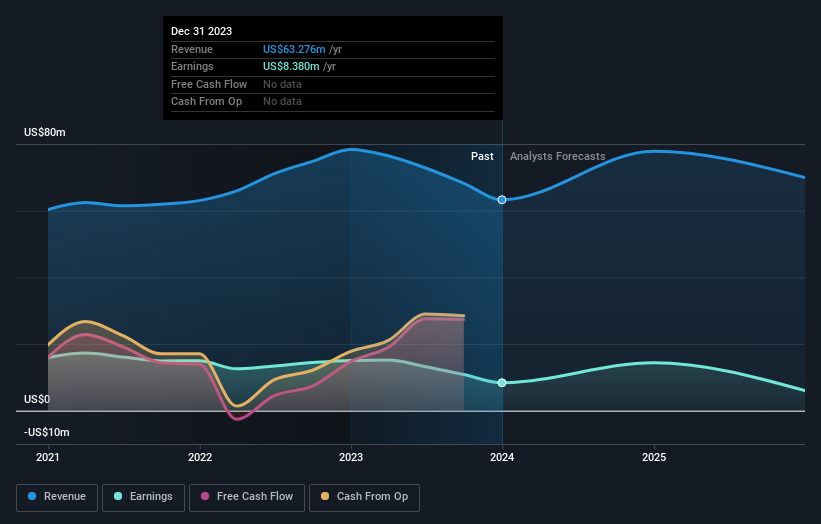Click the tooltip Earnings row label
This screenshot has width=821, height=524.
(x=192, y=66)
